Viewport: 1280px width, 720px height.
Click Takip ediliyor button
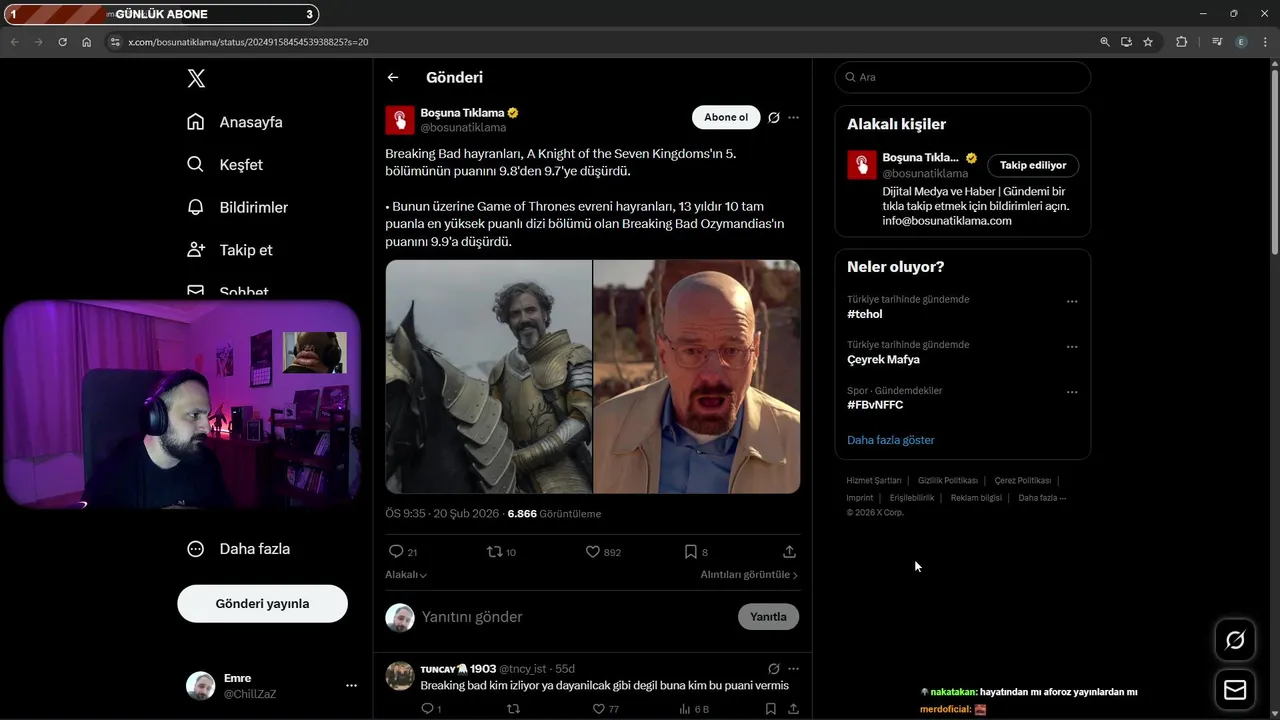pyautogui.click(x=1033, y=165)
